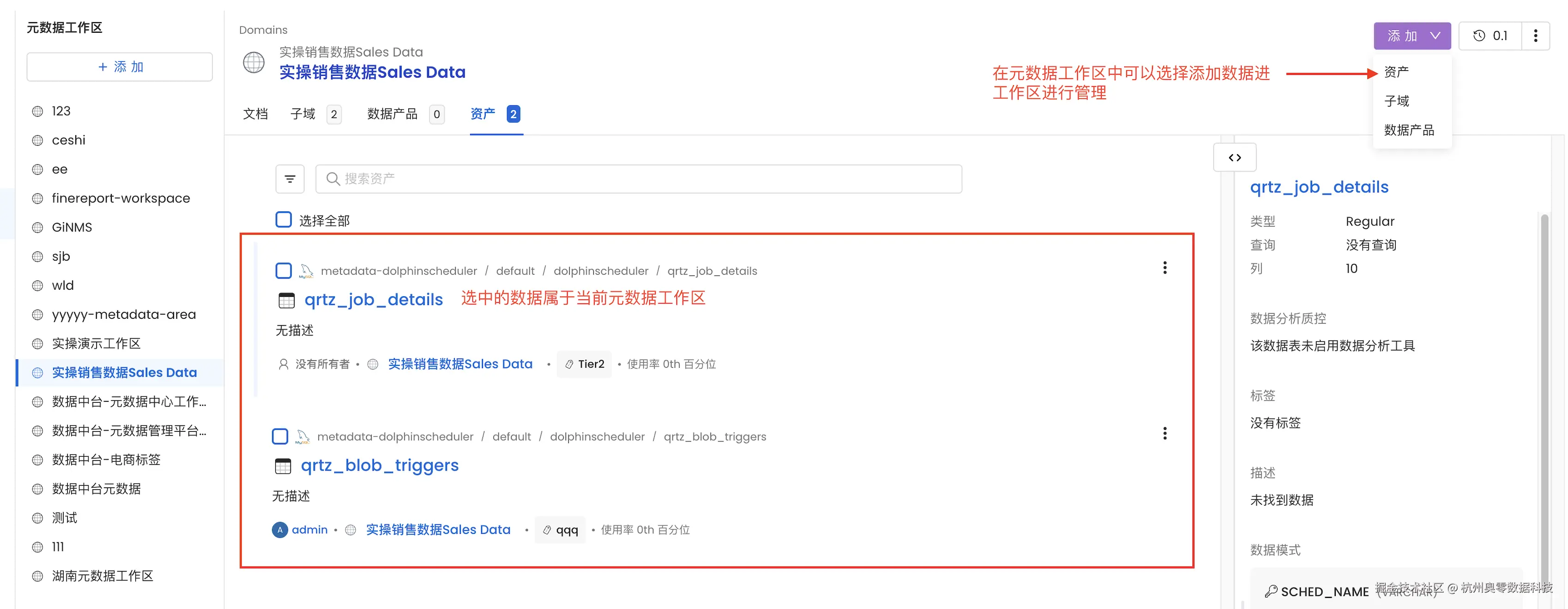Image resolution: width=1568 pixels, height=609 pixels.
Task: Click the filter icon above asset search
Action: pyautogui.click(x=290, y=178)
